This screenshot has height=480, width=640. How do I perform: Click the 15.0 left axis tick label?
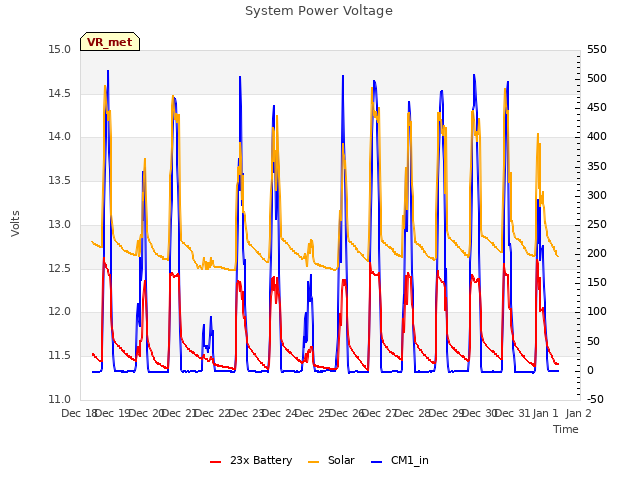click(x=60, y=50)
